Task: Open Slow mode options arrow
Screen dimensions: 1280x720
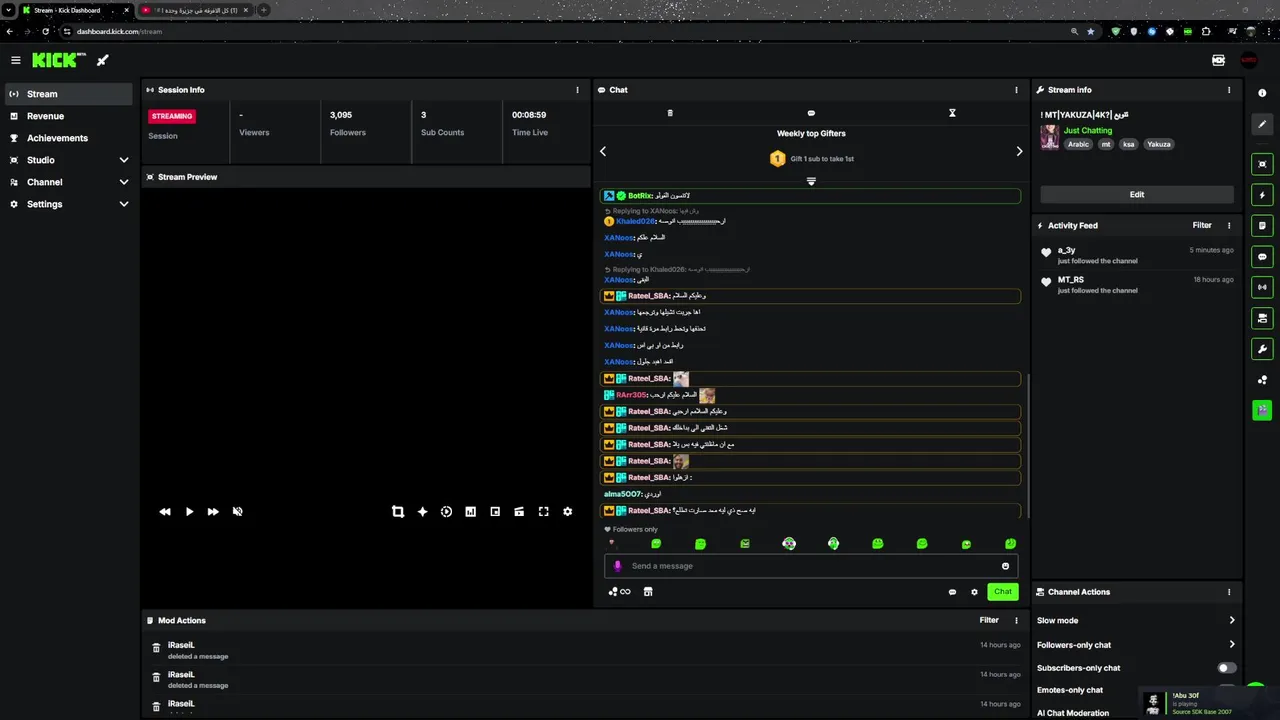Action: [x=1232, y=620]
